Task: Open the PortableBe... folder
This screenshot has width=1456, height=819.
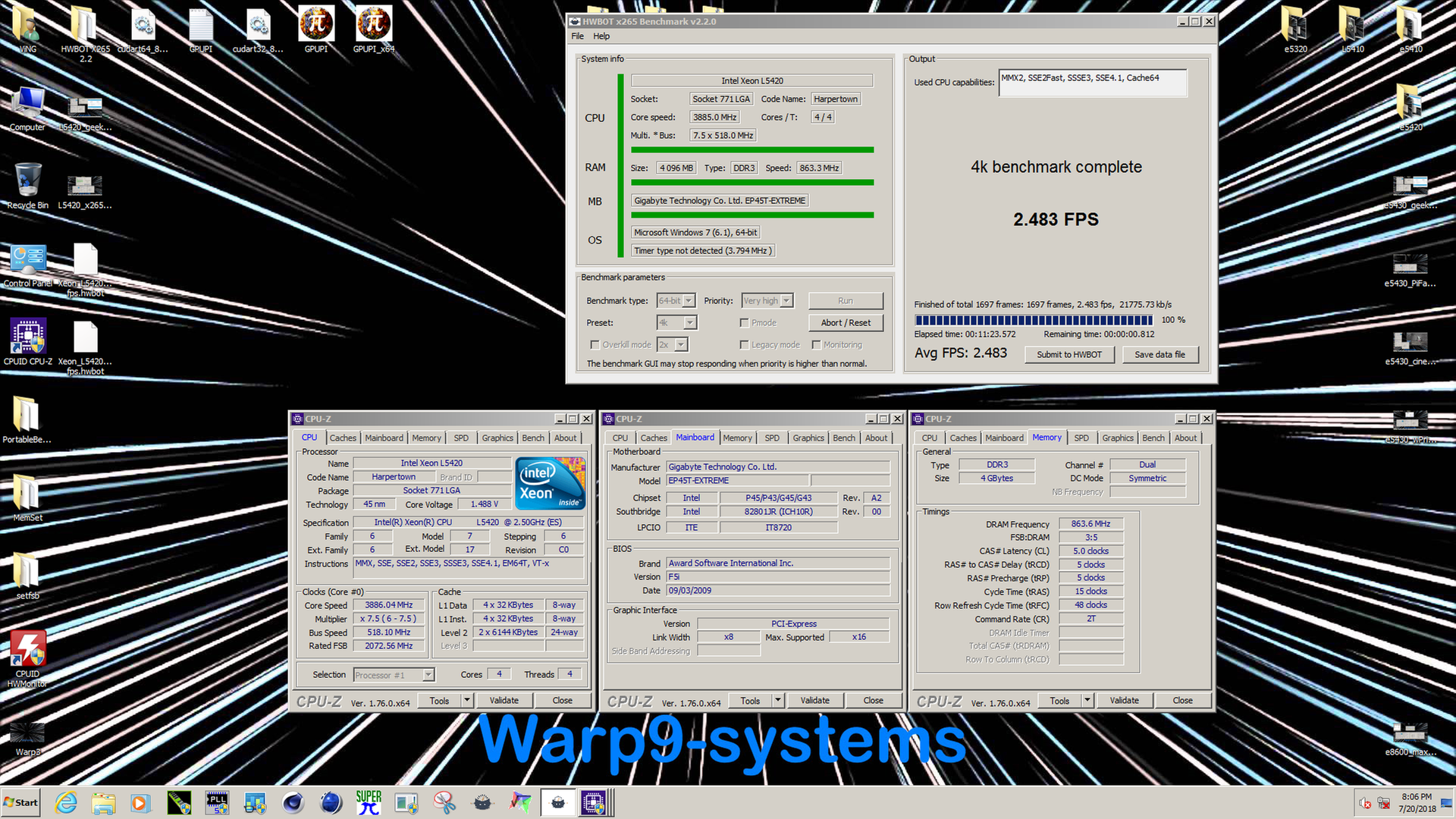Action: coord(27,420)
